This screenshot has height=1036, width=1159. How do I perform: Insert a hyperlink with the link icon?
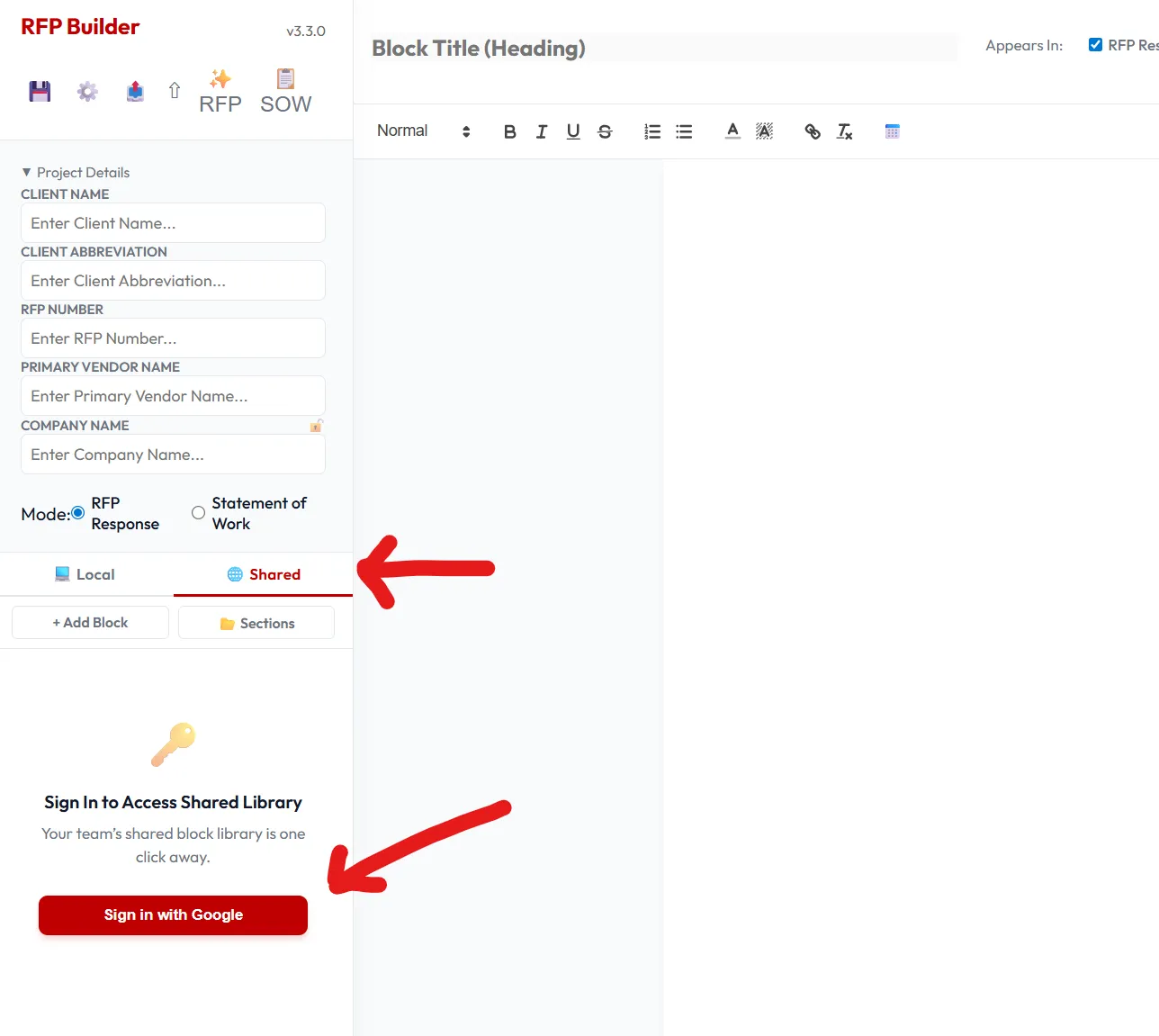pyautogui.click(x=813, y=131)
